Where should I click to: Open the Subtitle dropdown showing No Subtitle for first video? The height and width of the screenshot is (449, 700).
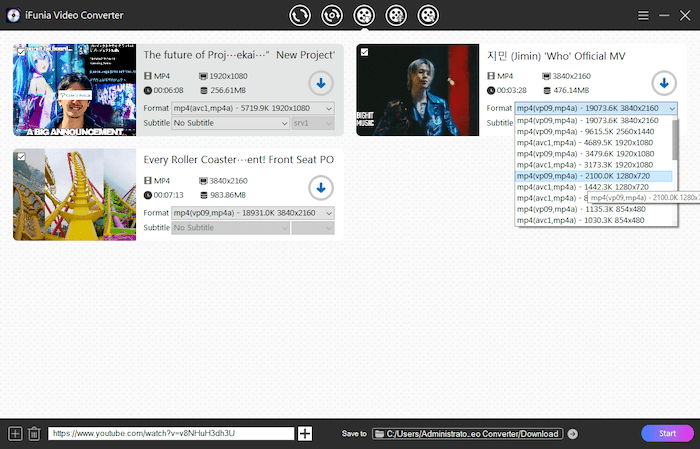[229, 123]
